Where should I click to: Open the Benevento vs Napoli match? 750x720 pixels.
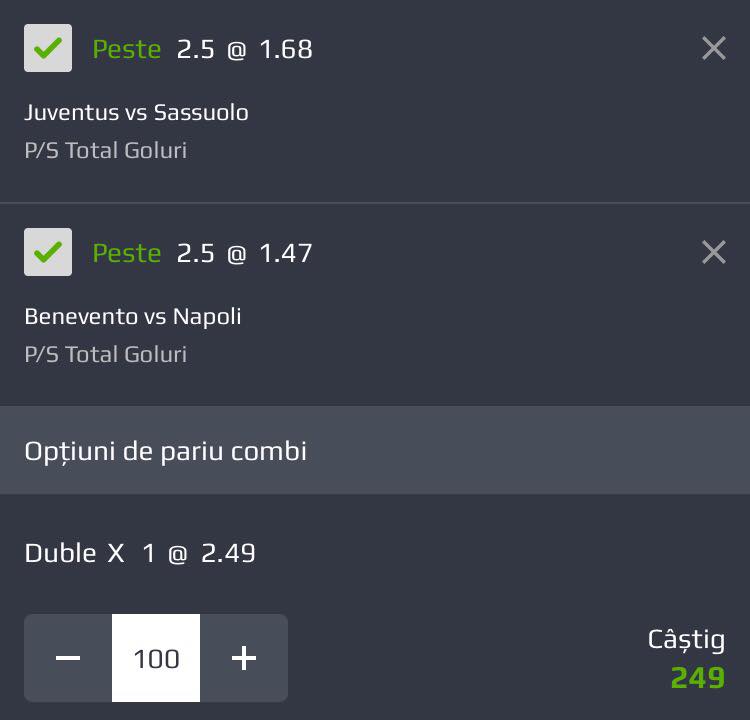(132, 317)
